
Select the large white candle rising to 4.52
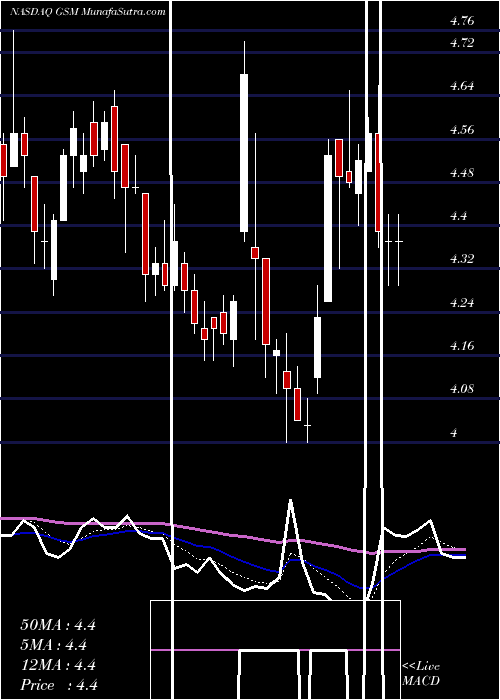click(x=328, y=228)
